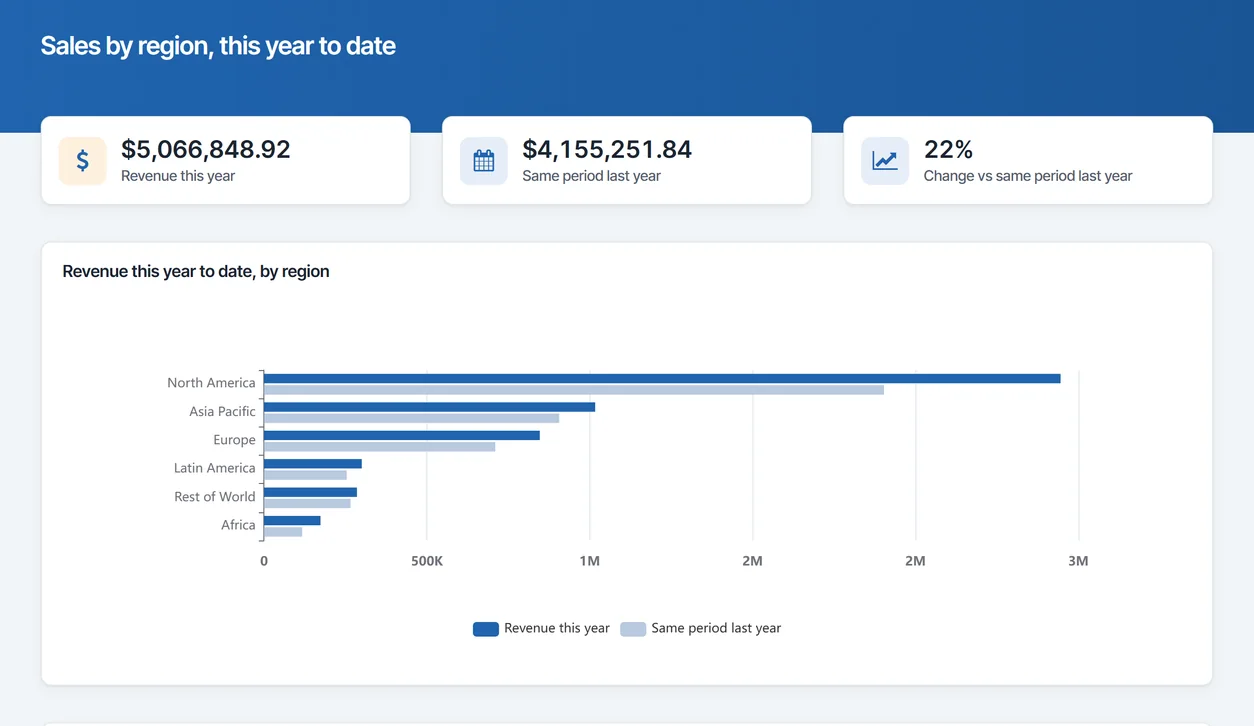Click the '22%' change value

pos(948,150)
